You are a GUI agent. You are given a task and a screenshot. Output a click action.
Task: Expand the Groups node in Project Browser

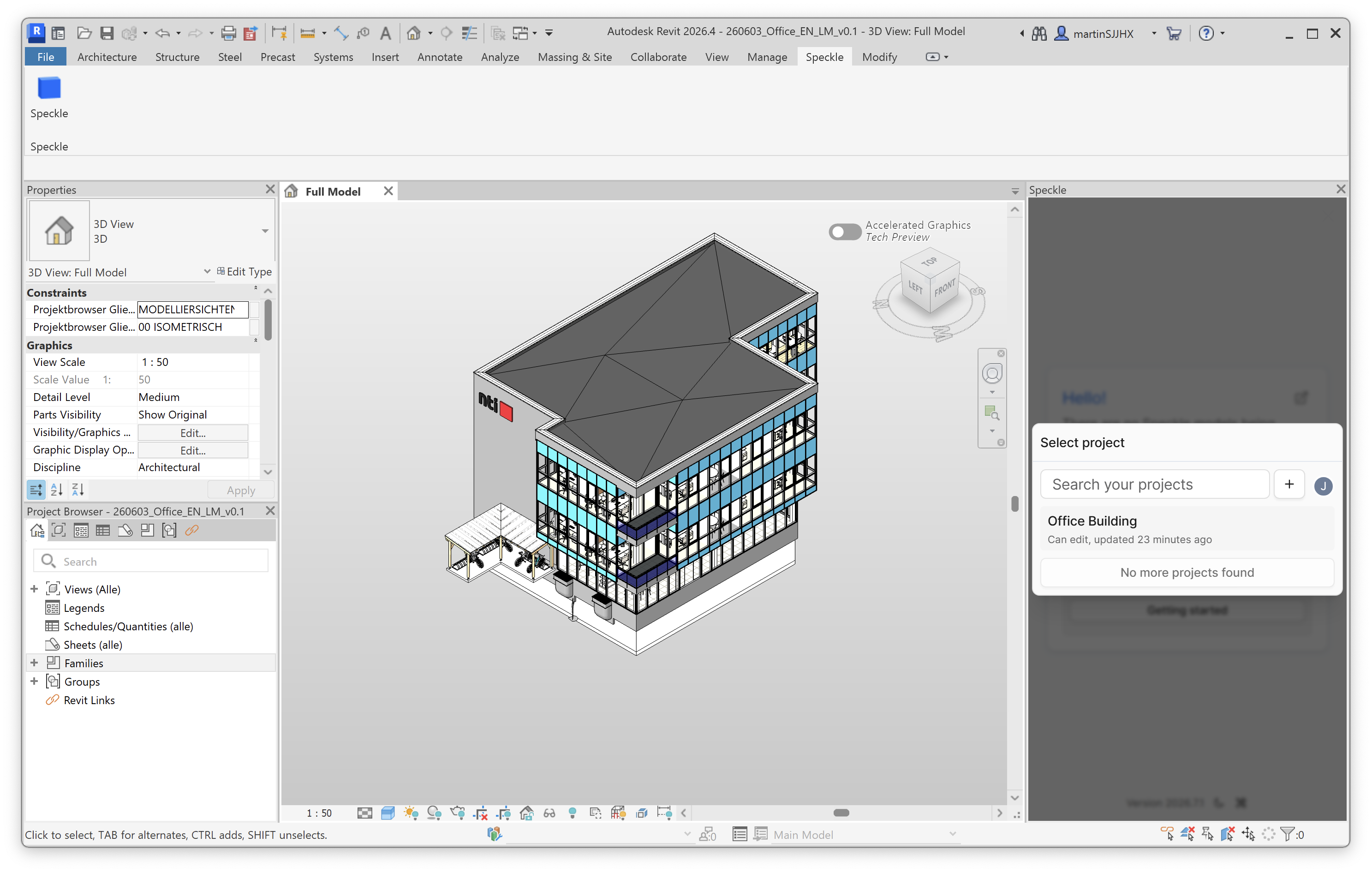pyautogui.click(x=34, y=682)
